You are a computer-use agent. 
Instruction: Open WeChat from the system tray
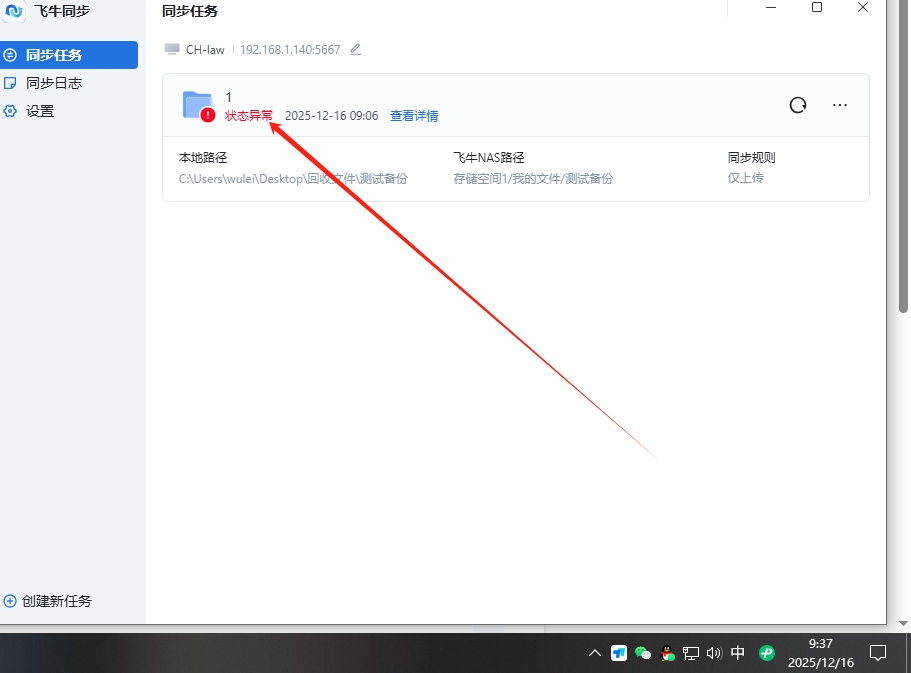[x=643, y=653]
